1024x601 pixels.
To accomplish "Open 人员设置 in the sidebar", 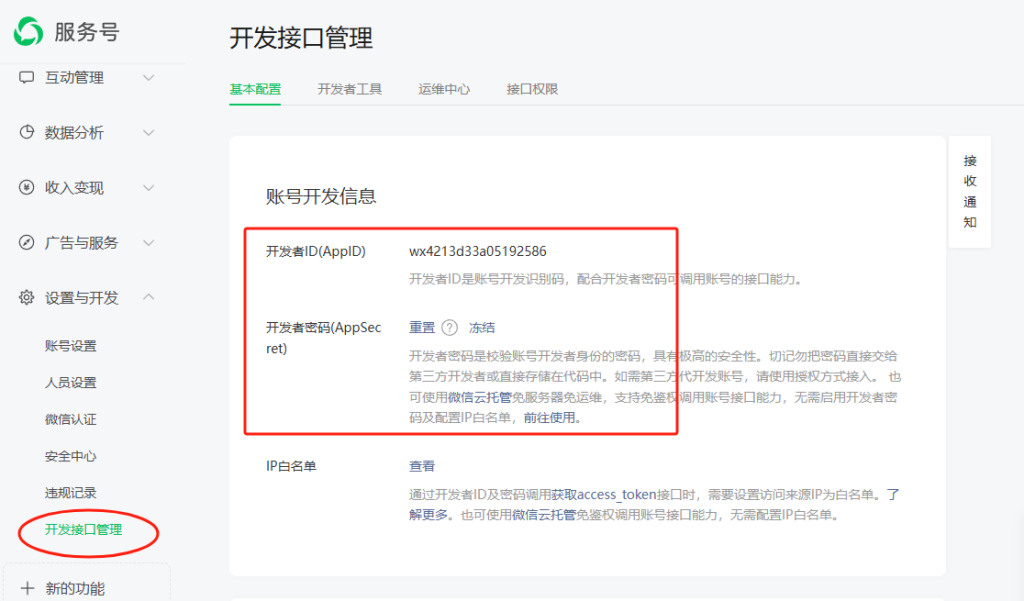I will (x=71, y=382).
